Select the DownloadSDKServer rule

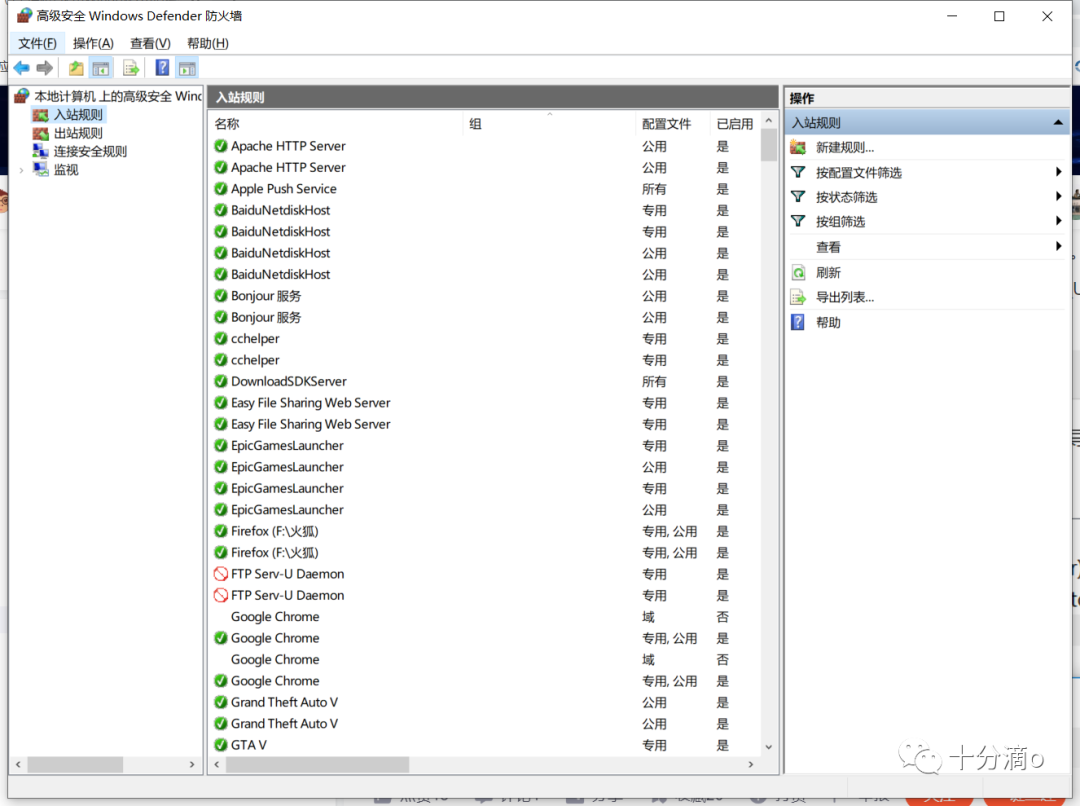[x=485, y=381]
